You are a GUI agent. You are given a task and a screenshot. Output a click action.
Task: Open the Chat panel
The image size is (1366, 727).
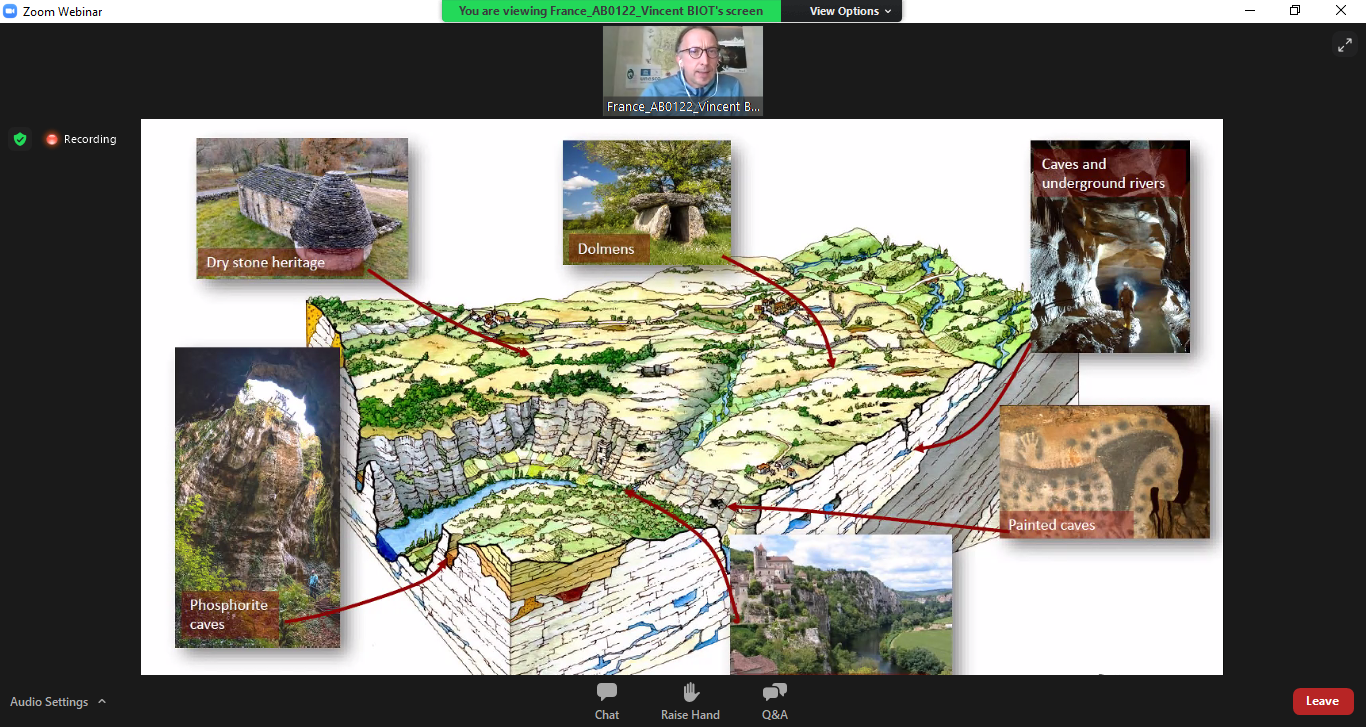pos(606,700)
